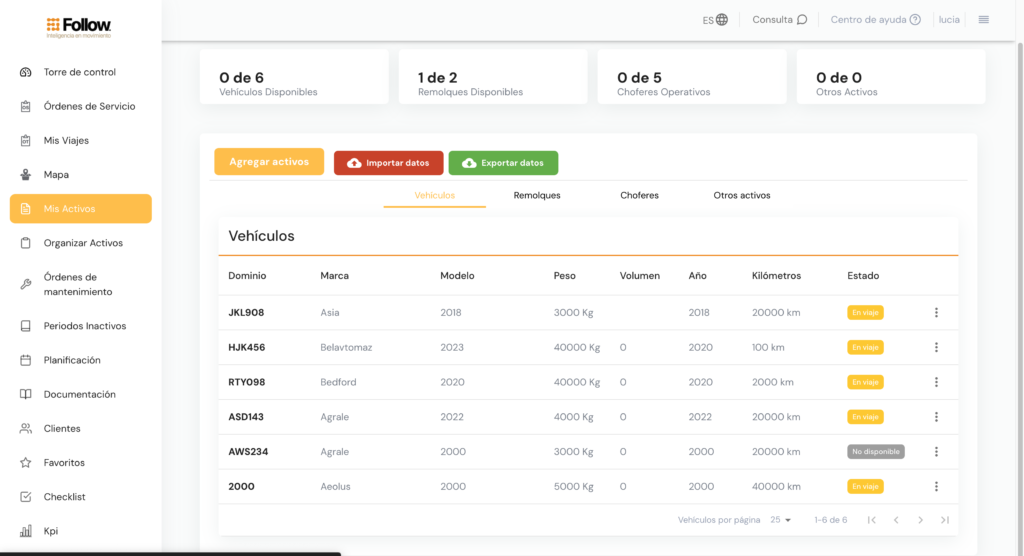Screen dimensions: 1024x556
Task: Open Torre de control sidebar icon
Action: pyautogui.click(x=25, y=72)
